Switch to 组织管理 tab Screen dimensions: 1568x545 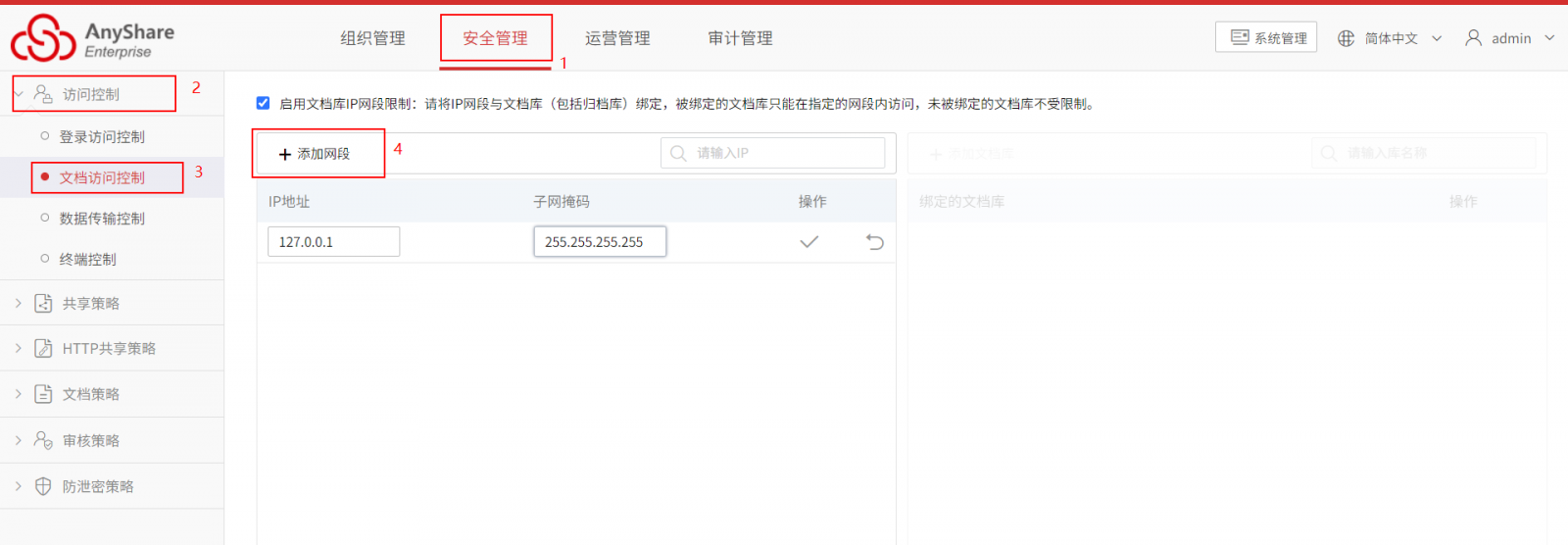(372, 38)
